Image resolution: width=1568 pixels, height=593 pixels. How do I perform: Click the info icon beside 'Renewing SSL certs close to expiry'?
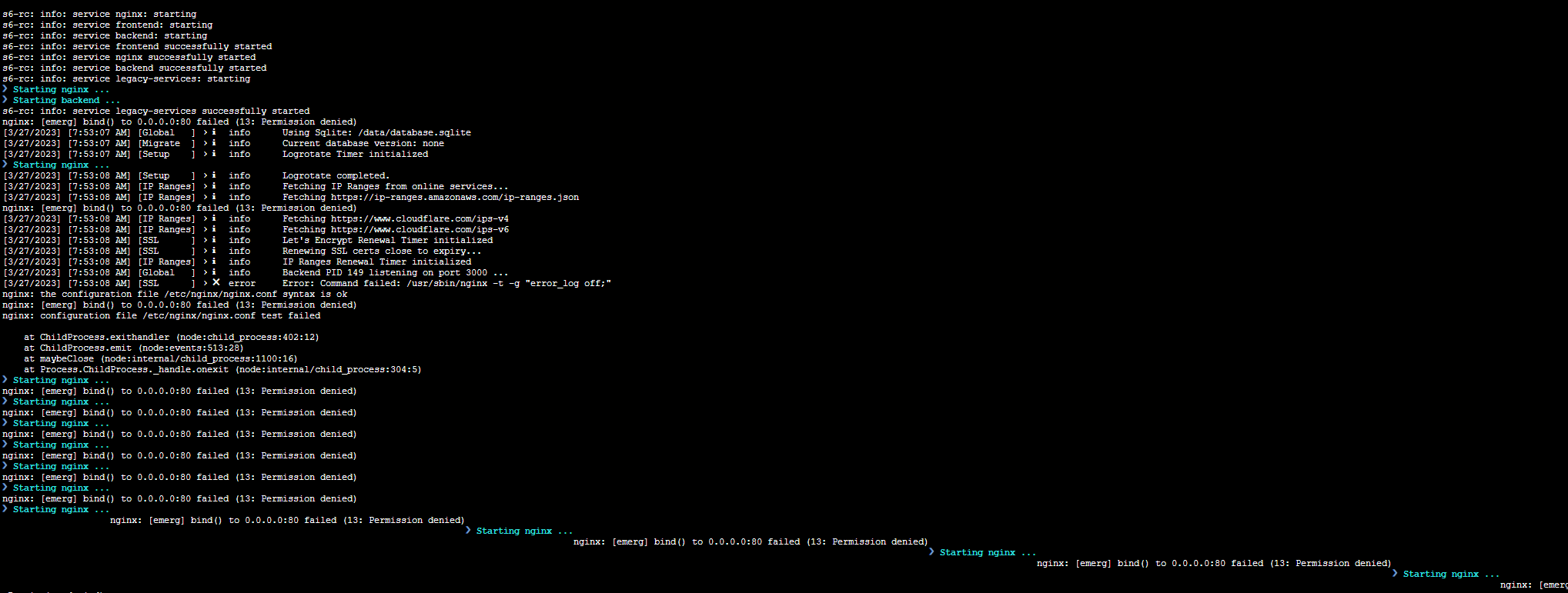[x=214, y=251]
